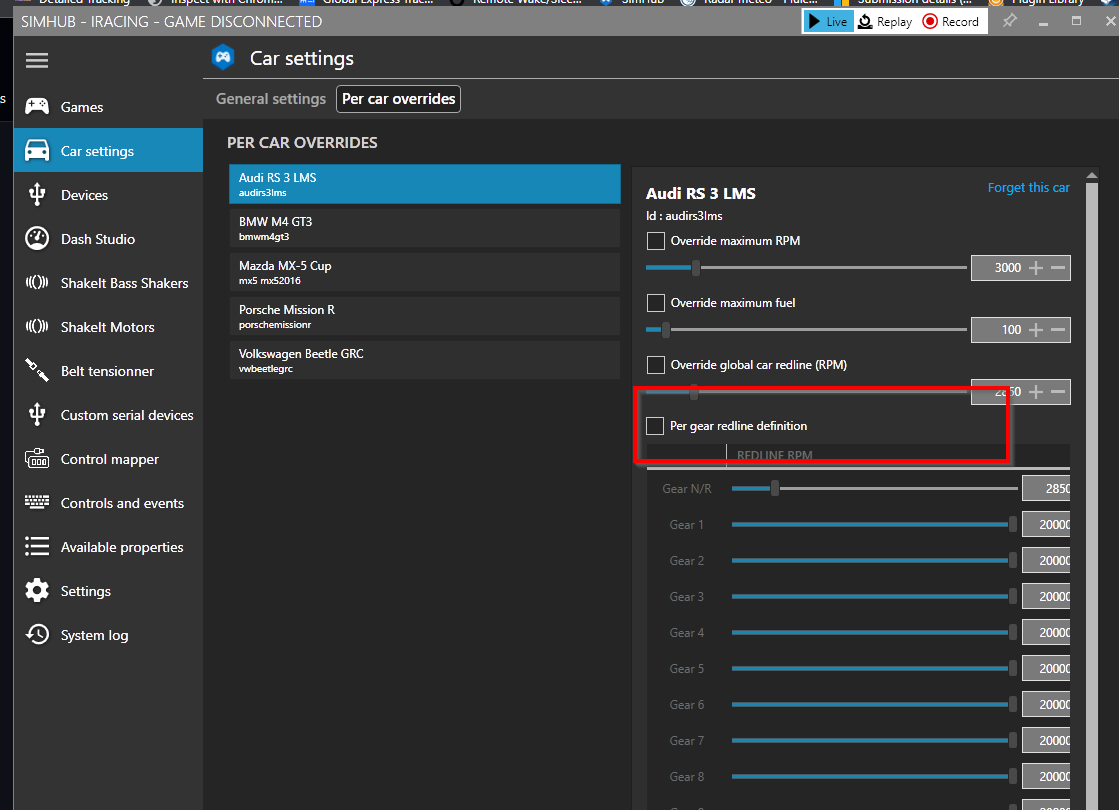Click the Belt tensionner icon

click(37, 370)
